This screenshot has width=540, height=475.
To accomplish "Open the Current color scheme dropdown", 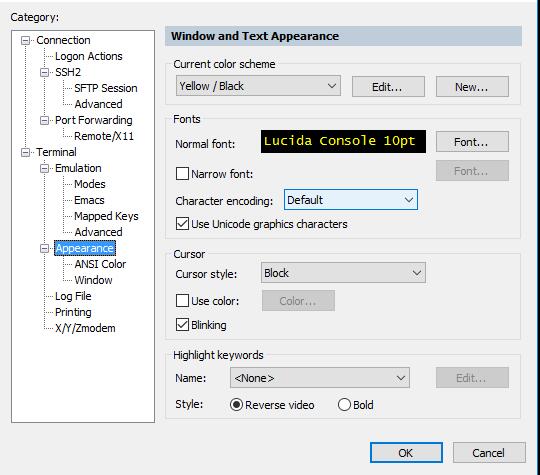I will tap(258, 86).
